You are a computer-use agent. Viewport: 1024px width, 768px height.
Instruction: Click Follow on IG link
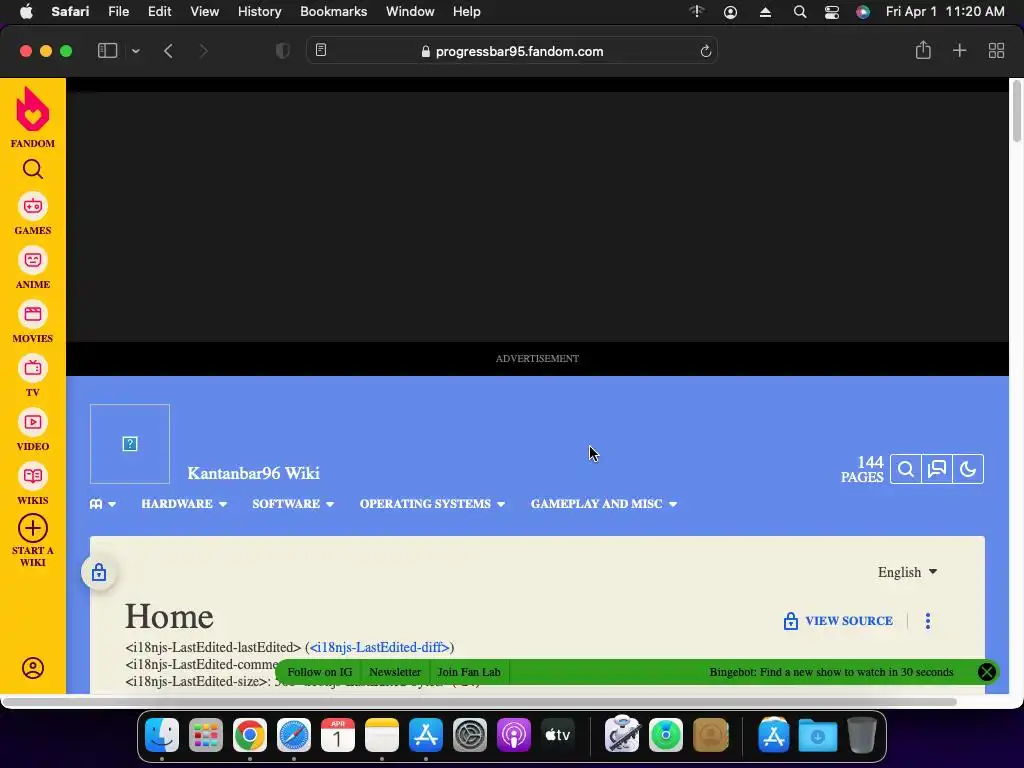click(319, 672)
